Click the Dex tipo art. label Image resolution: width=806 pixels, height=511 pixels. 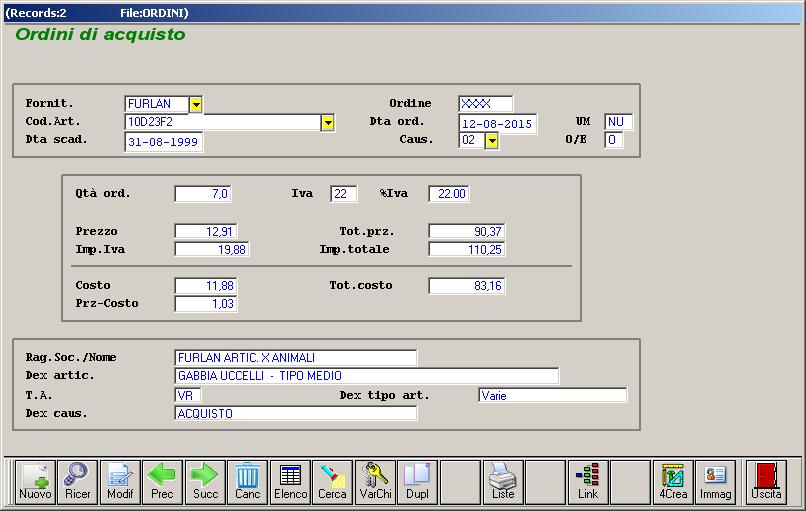click(384, 395)
